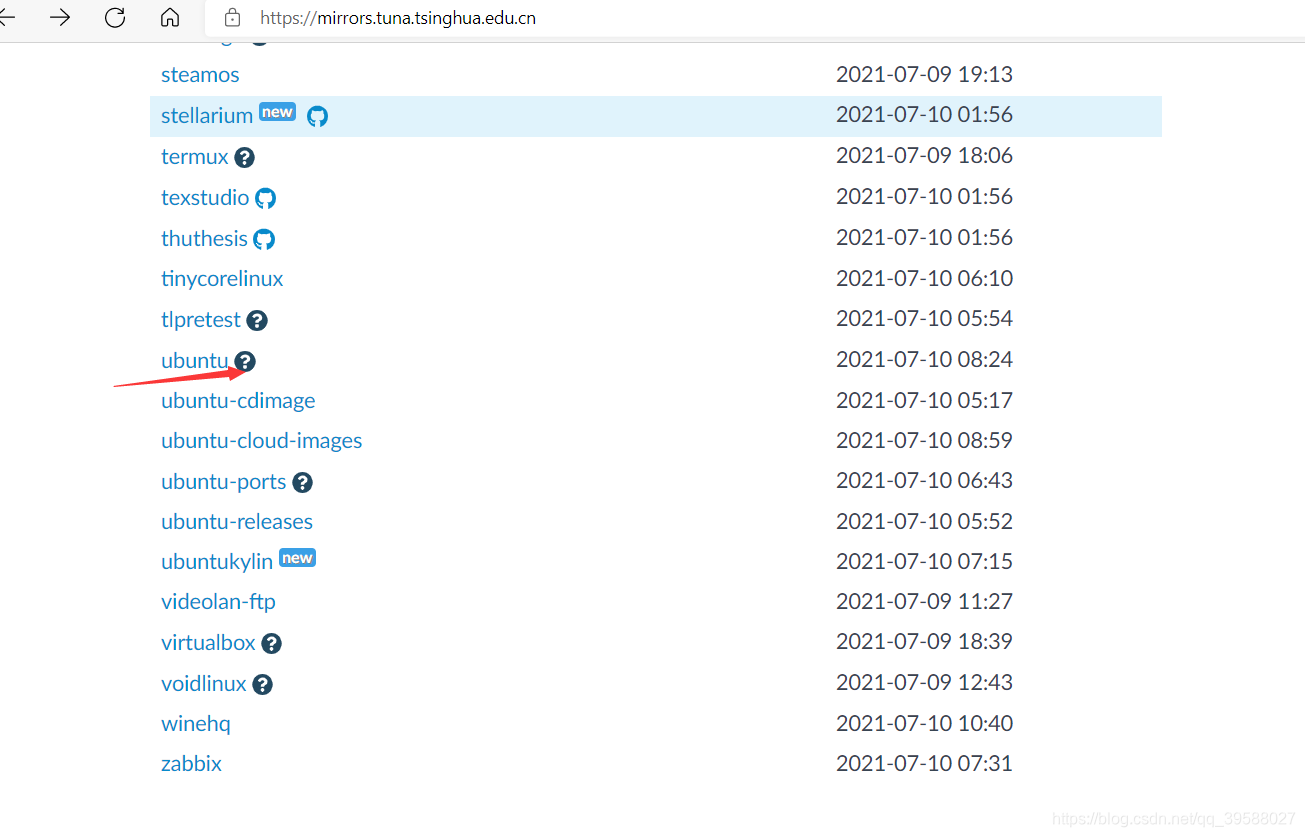Select winehq sync time 2021-07-10 10:40
Viewport: 1305px width, 837px height.
[924, 723]
